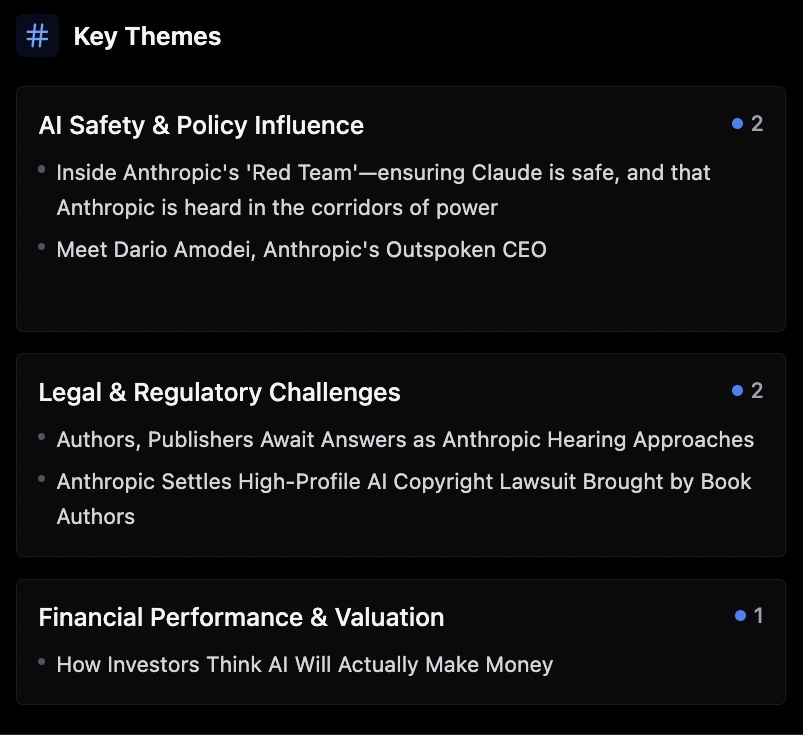Select the Financial Performance & Valuation theme title
Viewport: 803px width, 735px height.
241,617
